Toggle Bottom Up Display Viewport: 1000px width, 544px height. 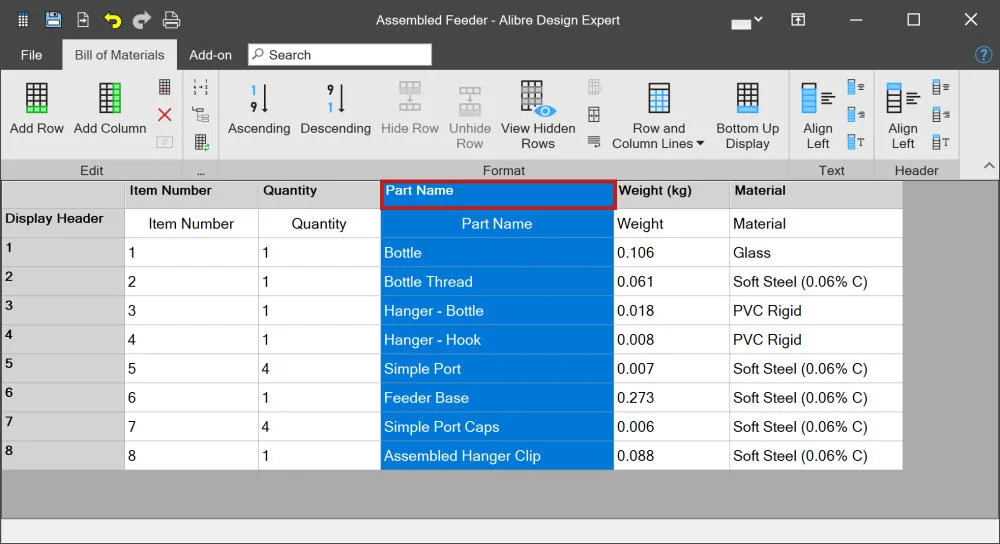[747, 115]
